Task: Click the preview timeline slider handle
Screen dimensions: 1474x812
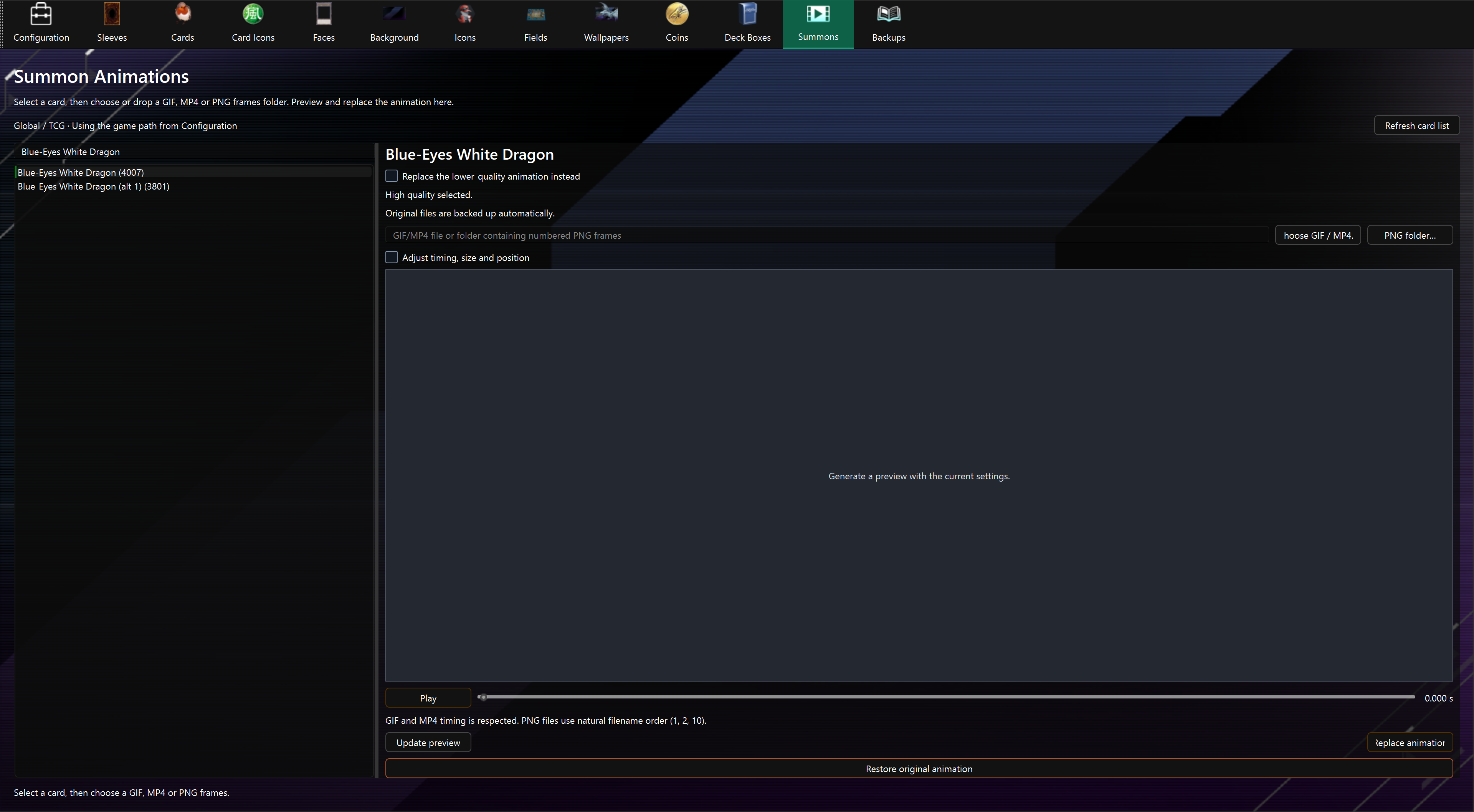Action: click(x=484, y=697)
